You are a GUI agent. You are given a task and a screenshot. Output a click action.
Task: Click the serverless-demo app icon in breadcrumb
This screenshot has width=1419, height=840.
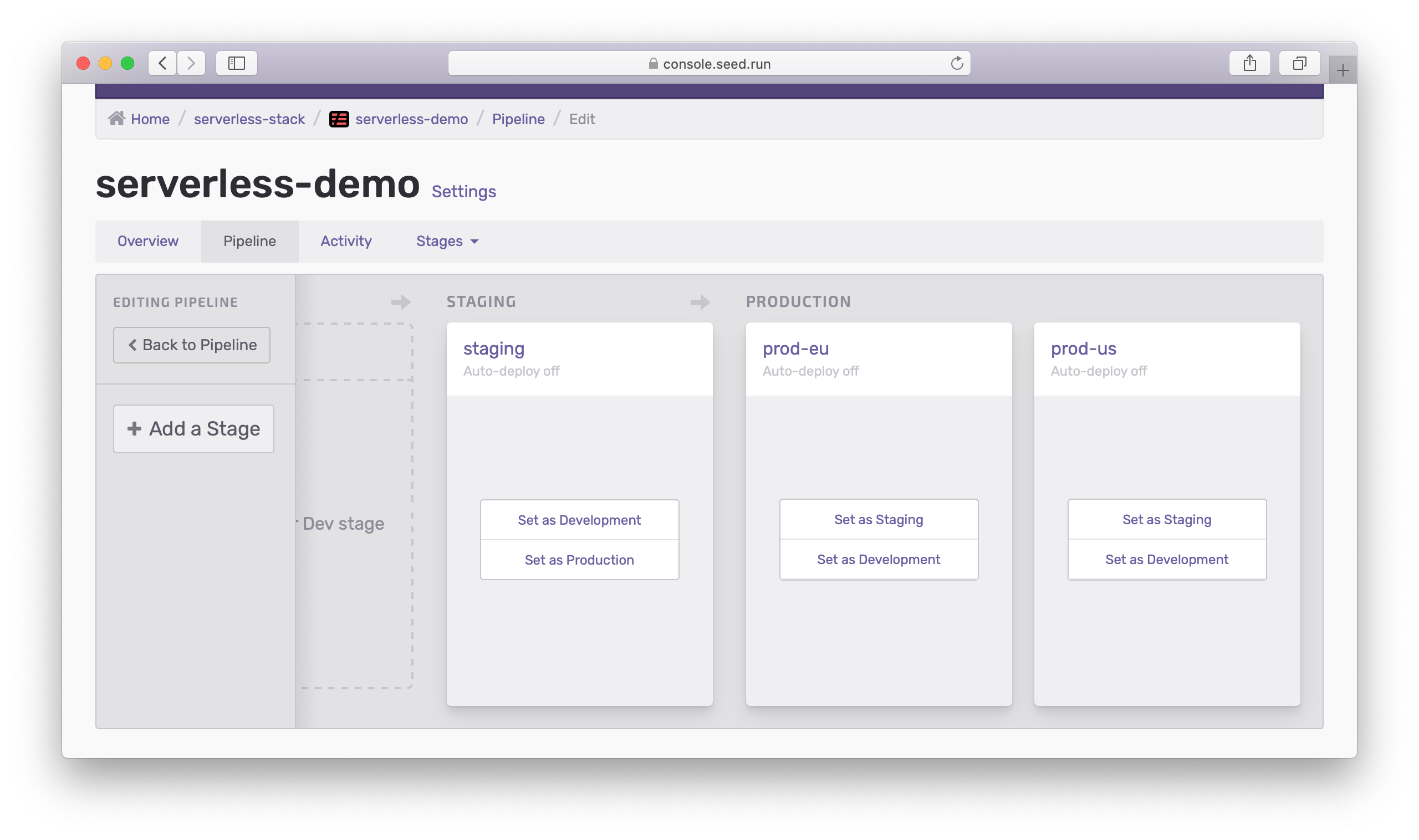pyautogui.click(x=339, y=120)
